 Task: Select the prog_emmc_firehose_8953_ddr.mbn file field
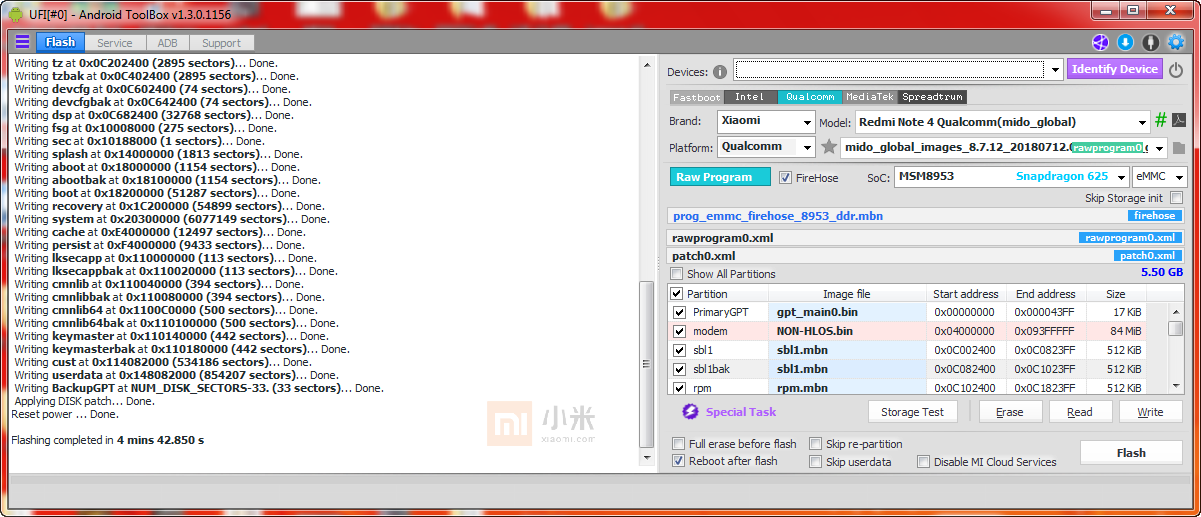tap(925, 216)
